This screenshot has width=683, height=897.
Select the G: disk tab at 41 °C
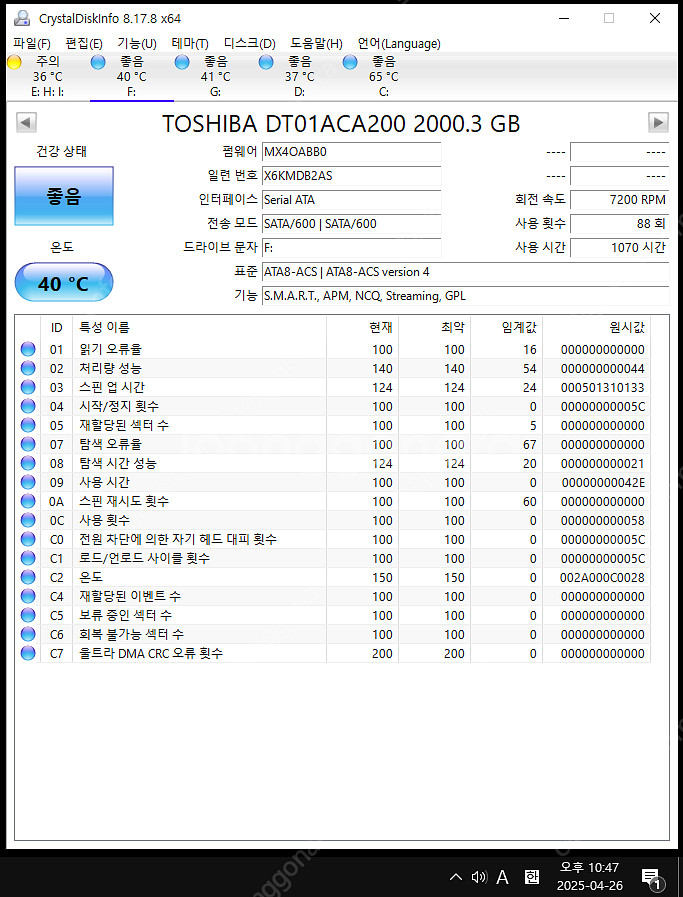point(216,76)
